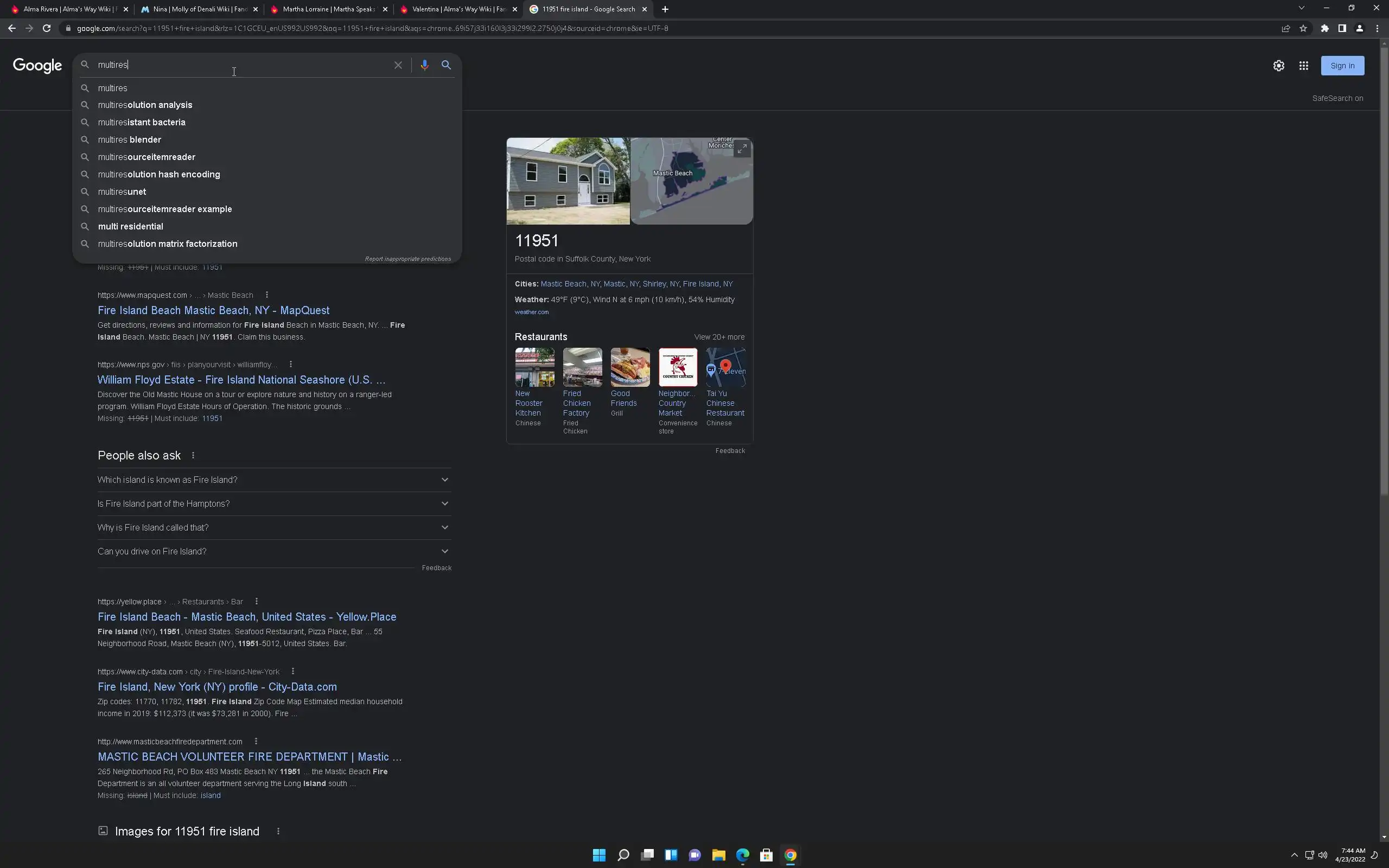Screen dimensions: 1389x868
Task: Open Chrome extensions puzzle icon
Action: (x=1325, y=28)
